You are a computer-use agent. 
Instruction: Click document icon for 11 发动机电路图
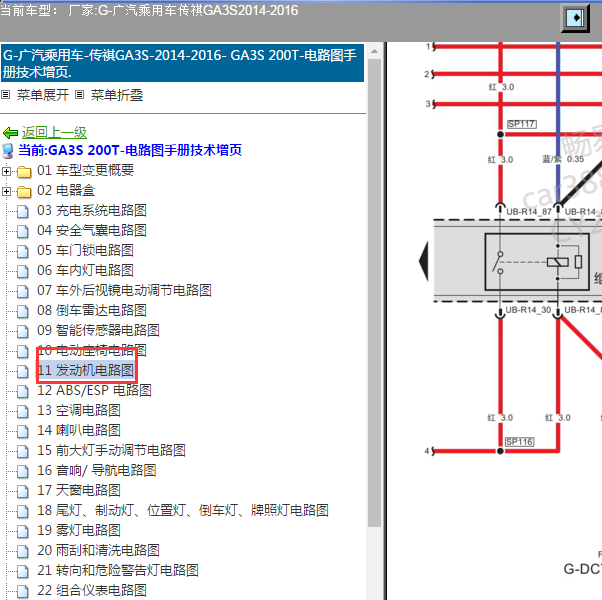(23, 371)
